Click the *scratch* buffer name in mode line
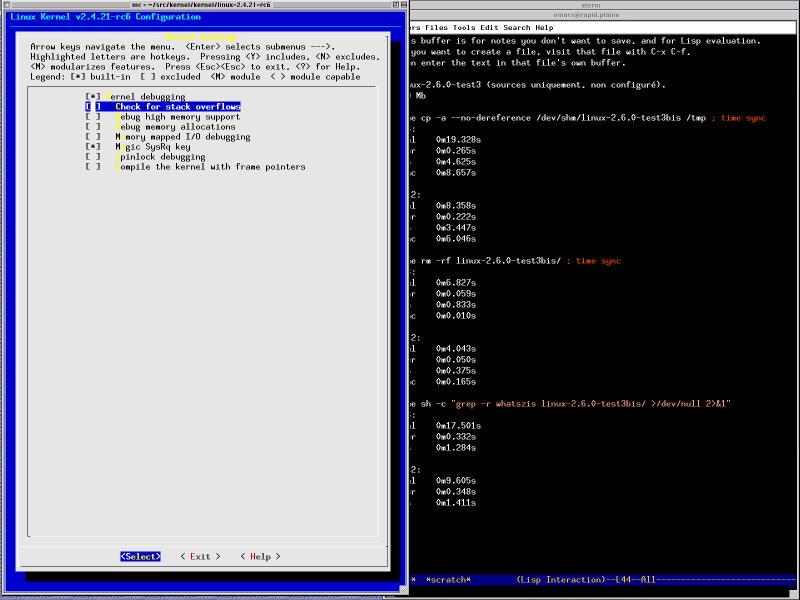 pyautogui.click(x=448, y=580)
